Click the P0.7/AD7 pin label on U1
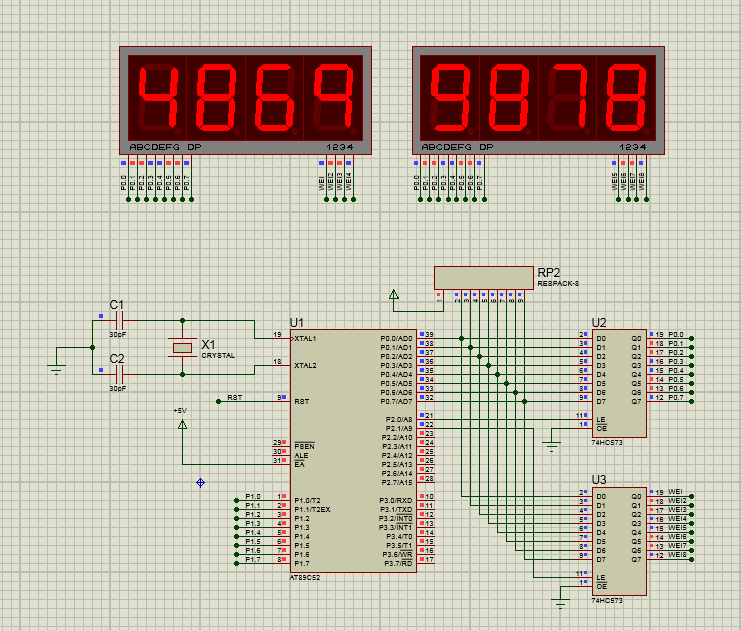This screenshot has height=630, width=742. [397, 402]
